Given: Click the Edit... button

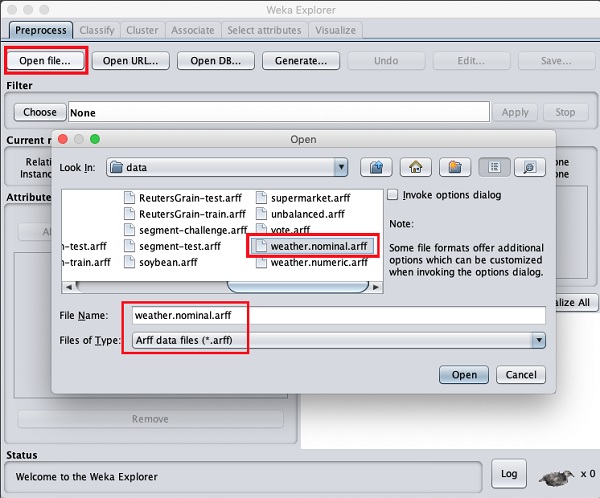Looking at the screenshot, I should point(471,61).
